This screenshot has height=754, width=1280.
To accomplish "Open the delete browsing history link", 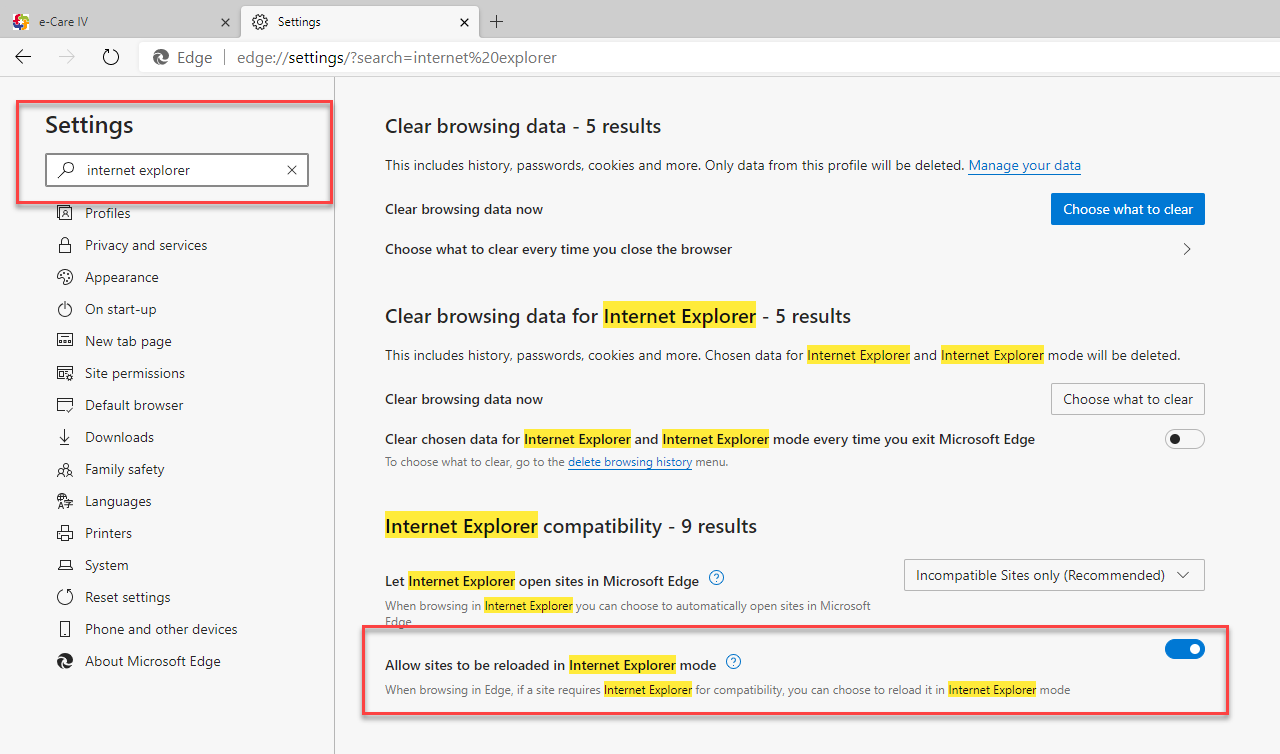I will pyautogui.click(x=629, y=462).
